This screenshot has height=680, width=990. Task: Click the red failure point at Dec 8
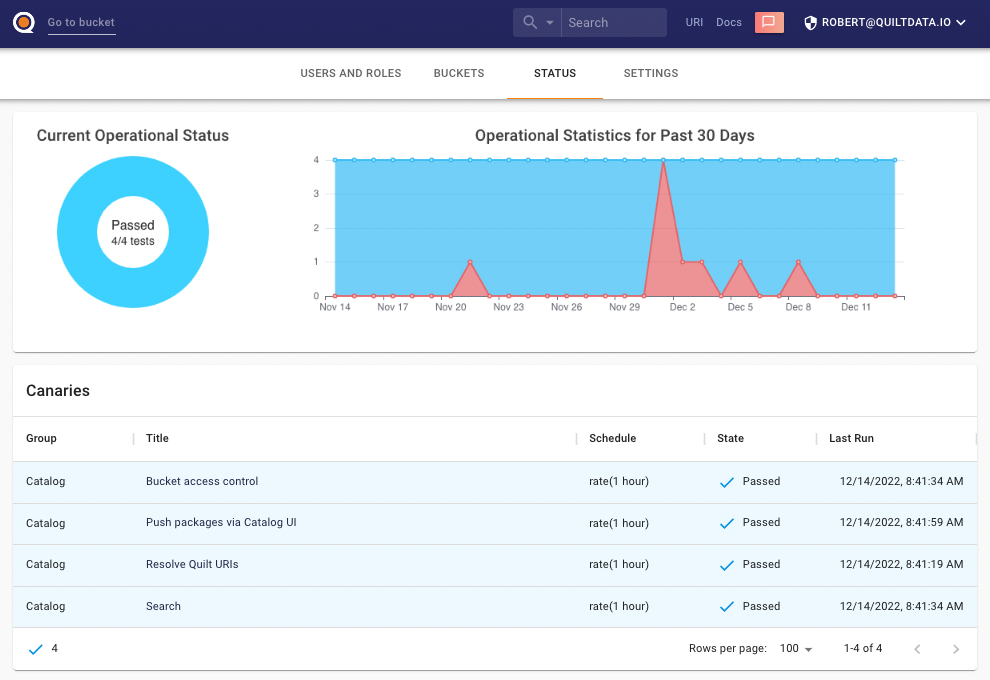(x=798, y=262)
